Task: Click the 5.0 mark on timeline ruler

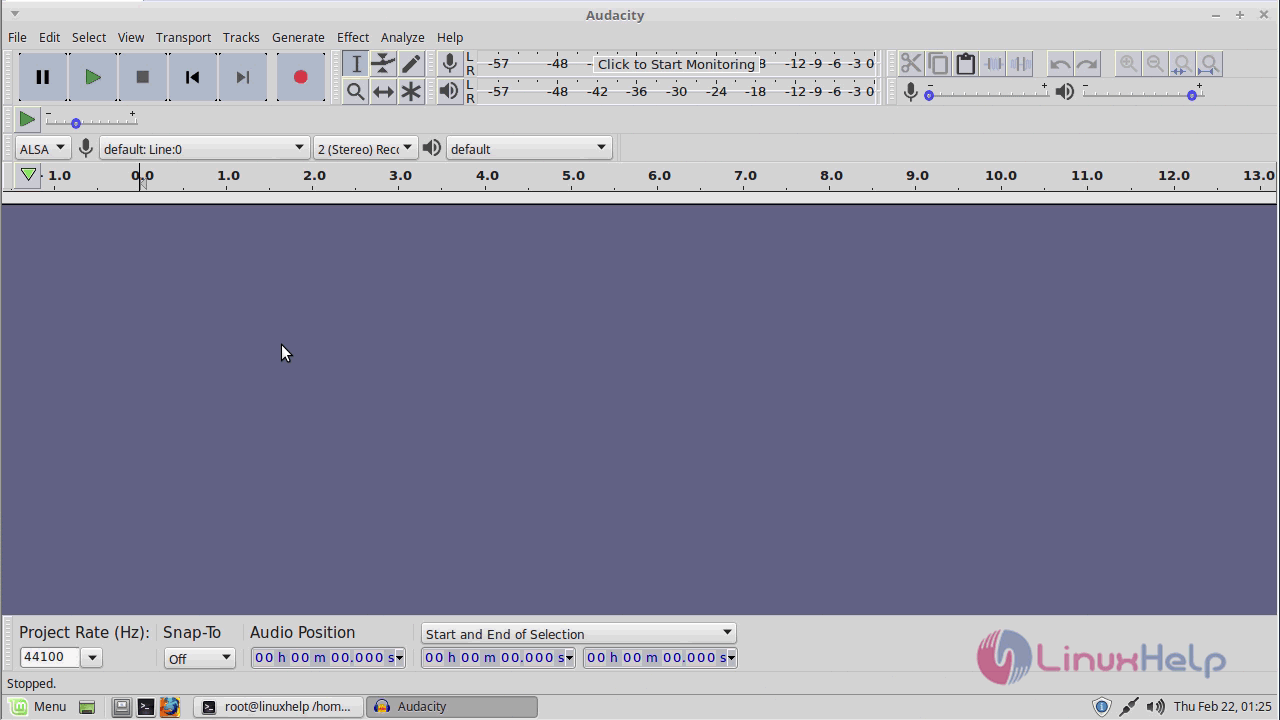Action: pyautogui.click(x=573, y=175)
